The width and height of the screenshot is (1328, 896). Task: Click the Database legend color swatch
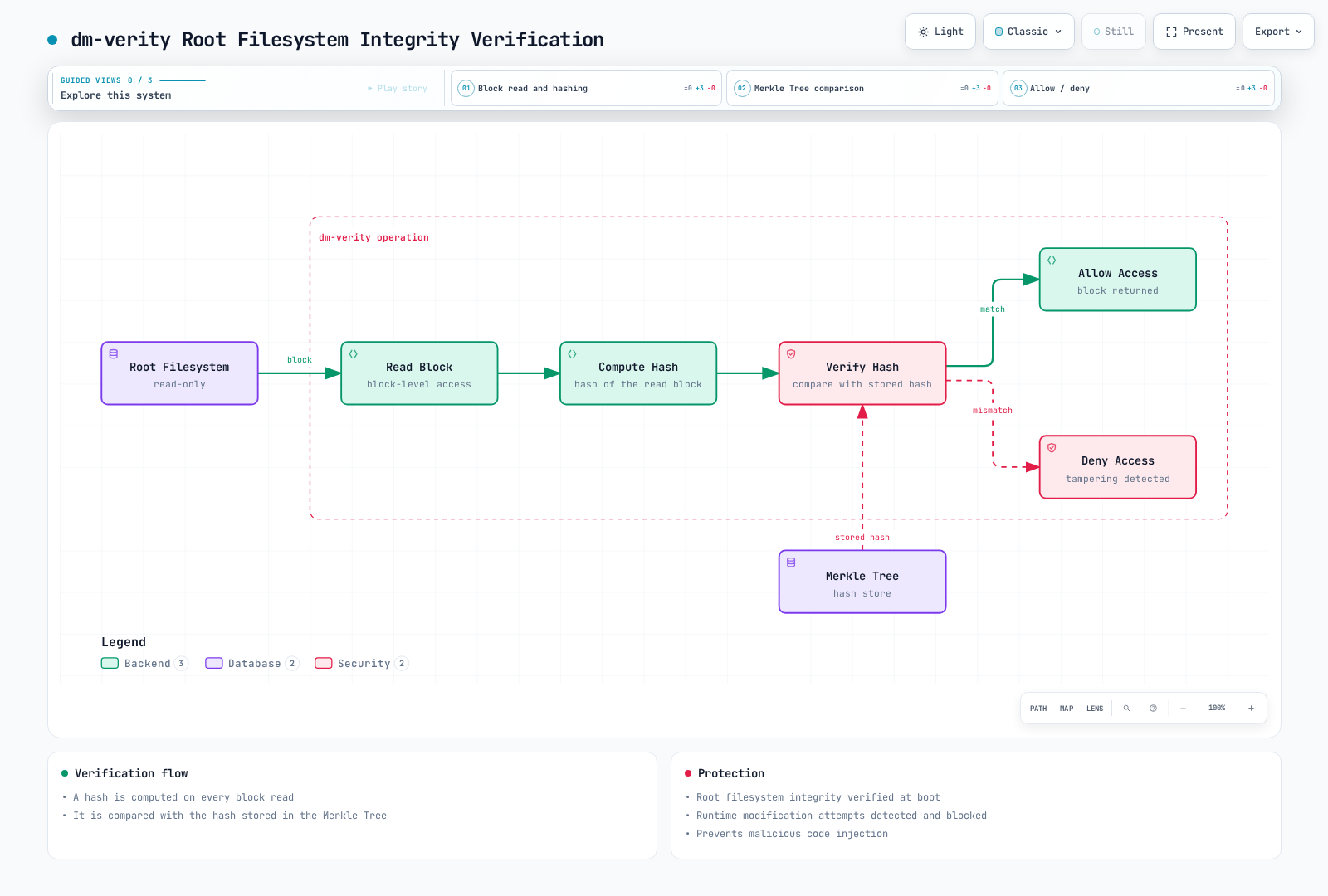click(x=214, y=663)
